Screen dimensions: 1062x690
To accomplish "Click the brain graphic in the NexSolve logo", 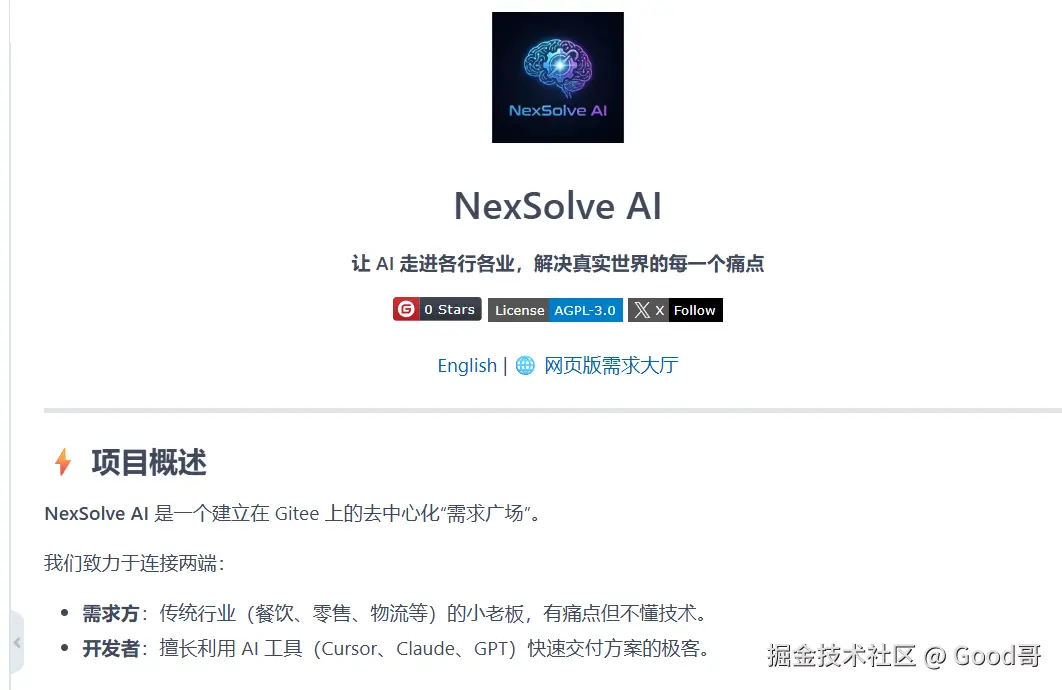I will (557, 66).
